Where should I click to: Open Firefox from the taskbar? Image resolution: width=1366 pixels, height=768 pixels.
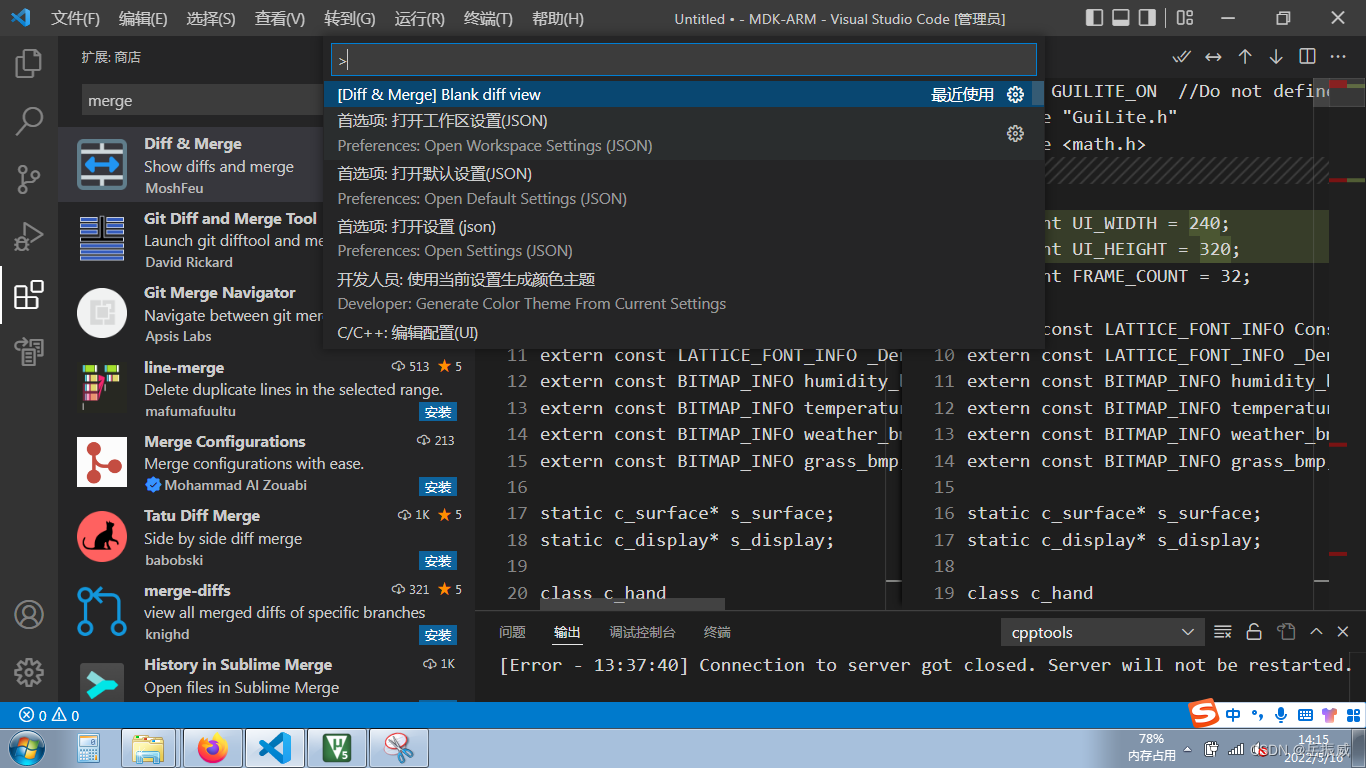click(x=212, y=748)
